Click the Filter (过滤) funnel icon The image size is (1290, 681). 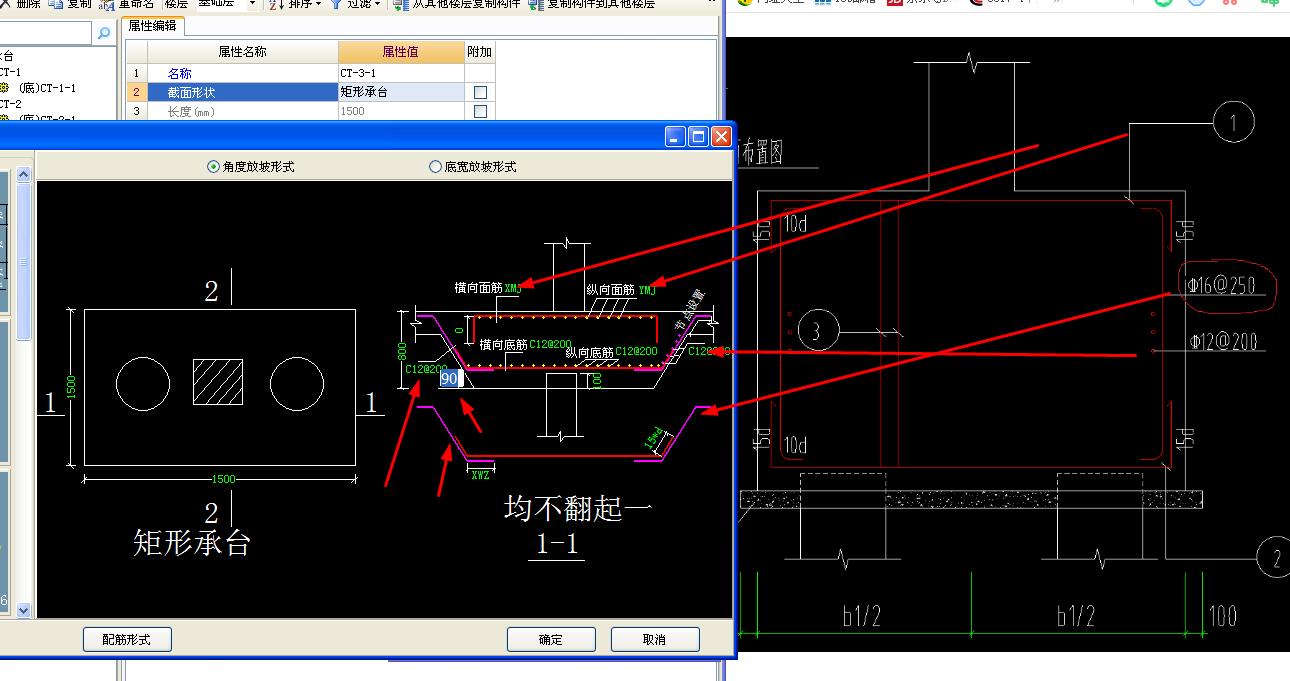(337, 4)
